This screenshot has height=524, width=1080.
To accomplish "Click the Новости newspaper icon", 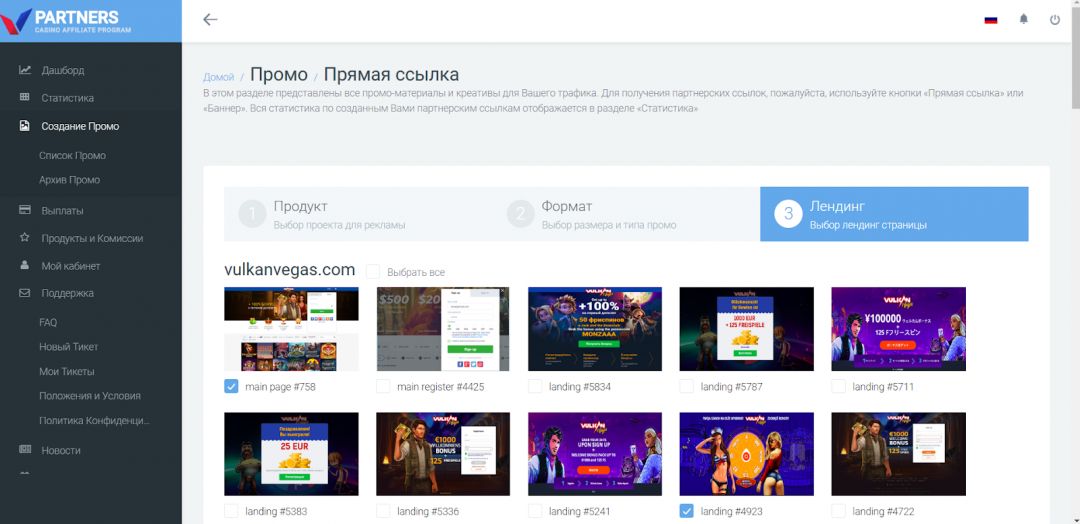I will point(25,450).
